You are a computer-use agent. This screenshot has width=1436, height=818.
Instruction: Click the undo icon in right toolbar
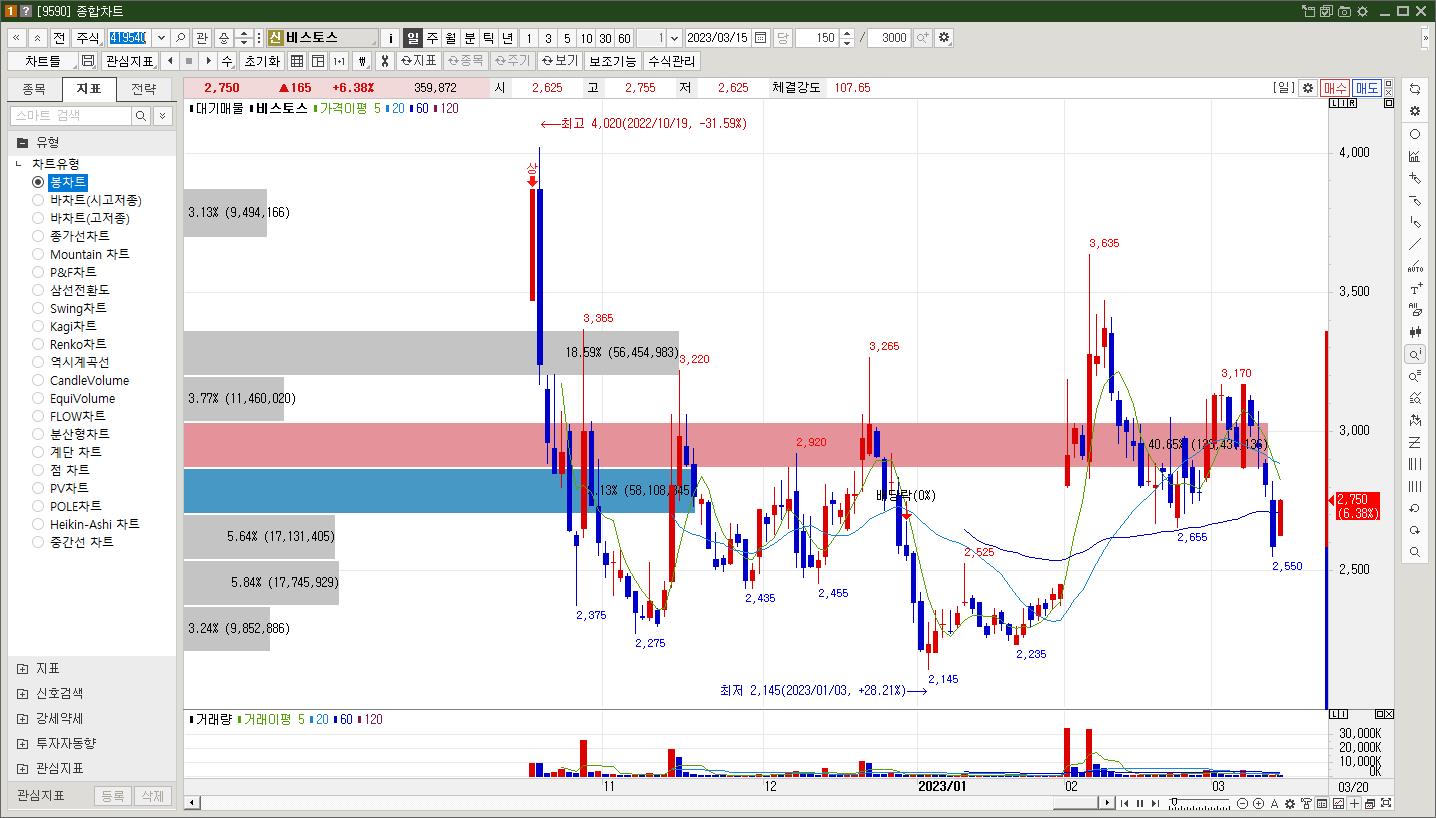pos(1415,508)
